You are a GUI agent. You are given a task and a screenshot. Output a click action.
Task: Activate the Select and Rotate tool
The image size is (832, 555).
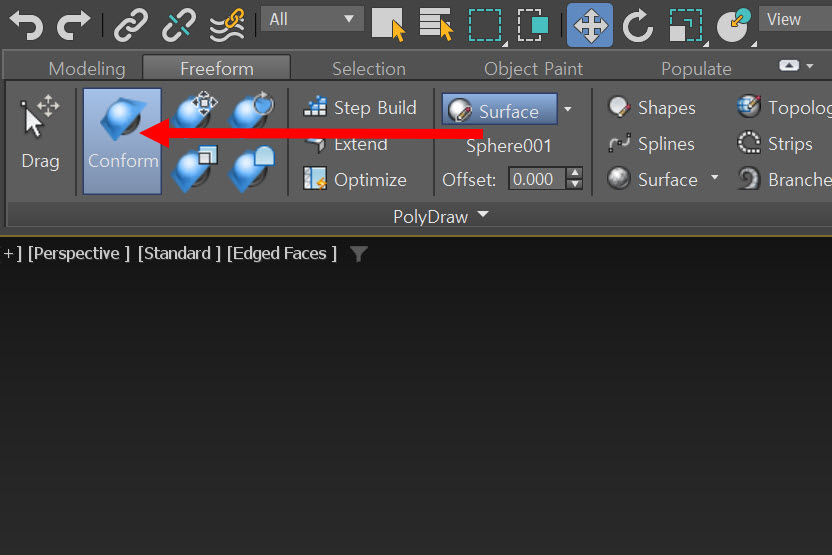[638, 25]
